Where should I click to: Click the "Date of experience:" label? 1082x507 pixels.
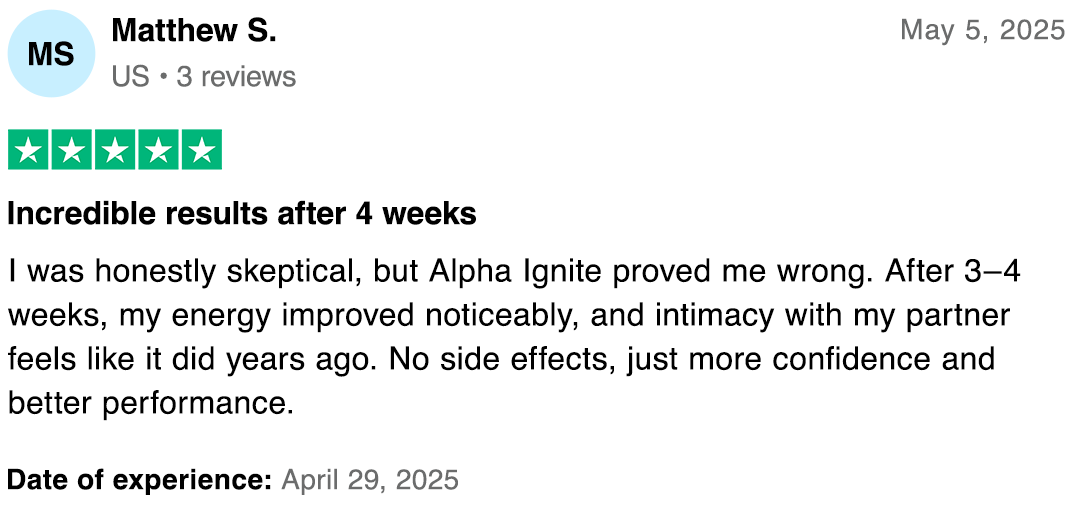click(x=140, y=480)
